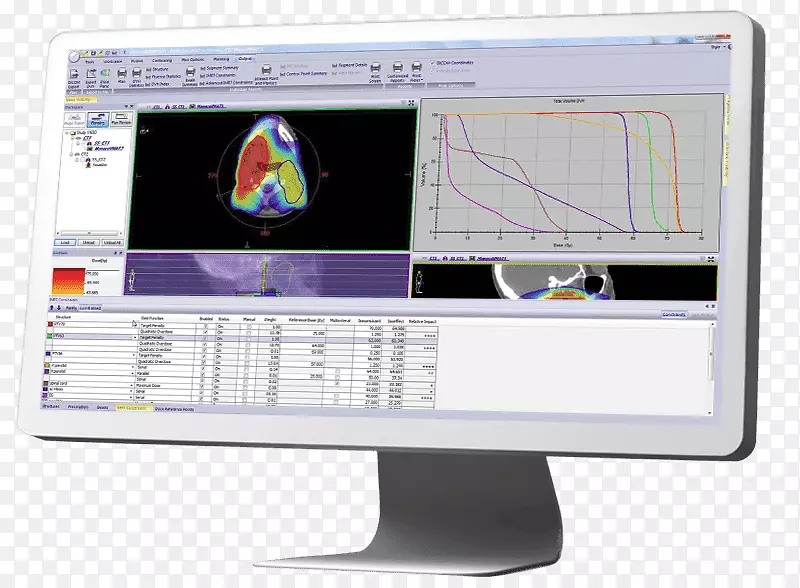Toggle Manual checkbox in Maximum Dose row

click(x=245, y=386)
